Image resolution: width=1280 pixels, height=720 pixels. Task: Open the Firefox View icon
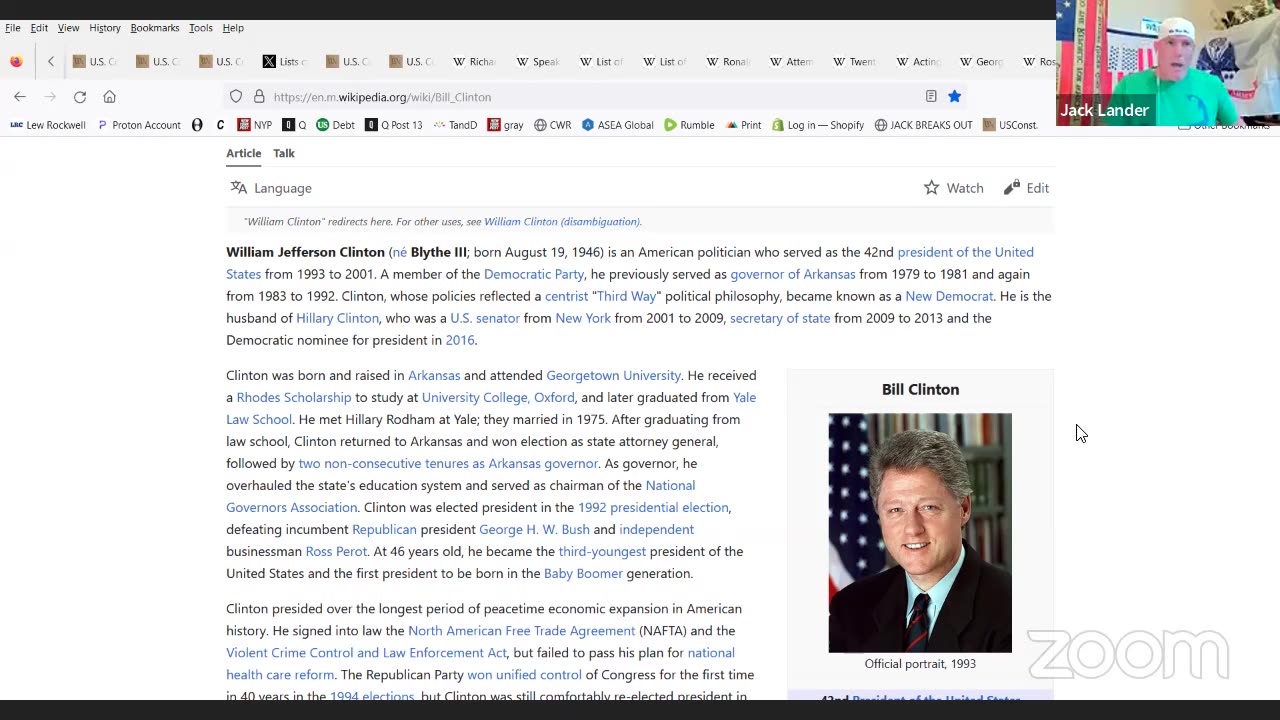(x=16, y=61)
